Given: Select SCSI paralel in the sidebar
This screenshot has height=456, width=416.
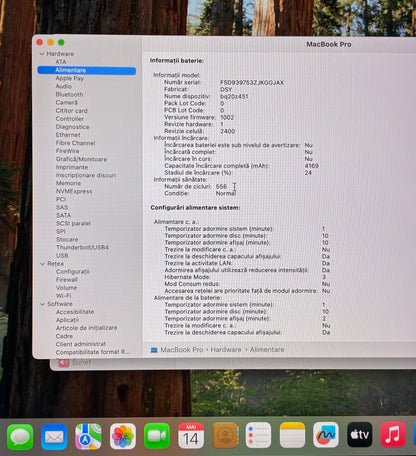Looking at the screenshot, I should pyautogui.click(x=73, y=223).
